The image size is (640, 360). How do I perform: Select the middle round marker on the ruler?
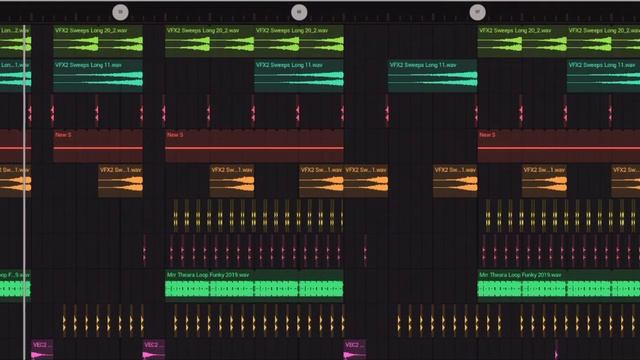[299, 12]
